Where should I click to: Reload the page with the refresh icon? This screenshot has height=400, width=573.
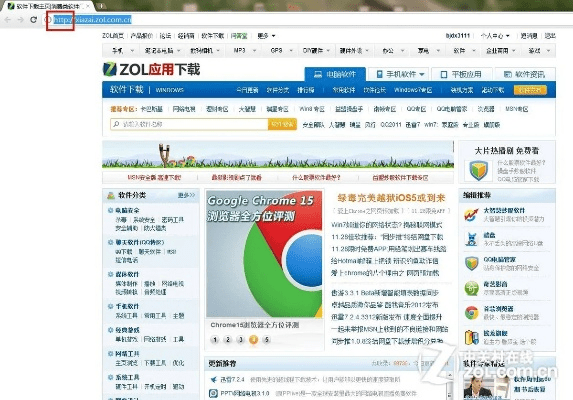click(33, 19)
